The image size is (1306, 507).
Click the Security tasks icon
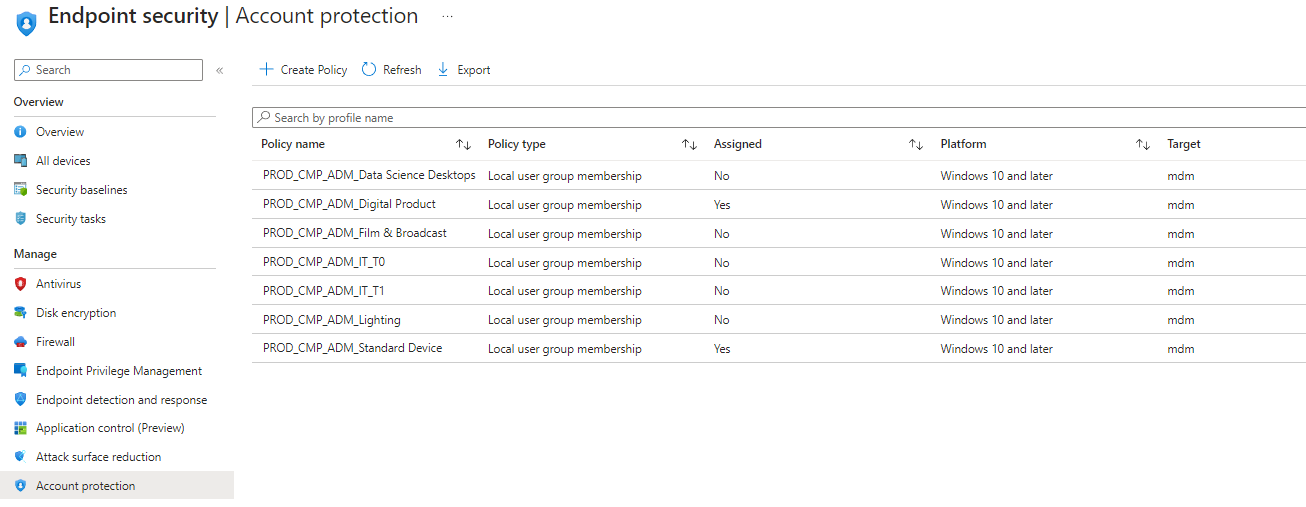[20, 219]
